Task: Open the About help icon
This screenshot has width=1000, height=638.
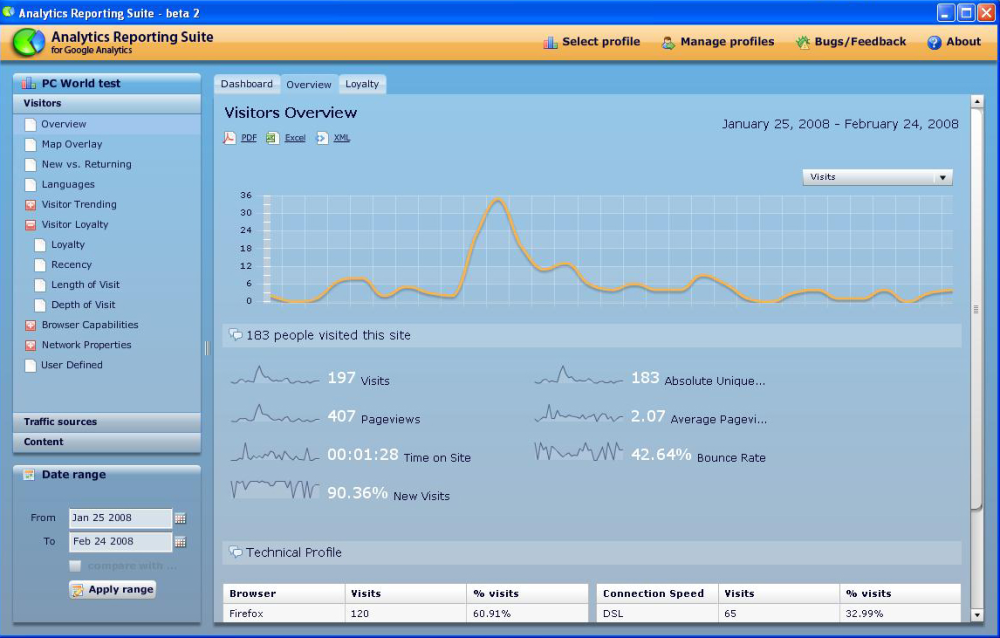Action: [x=934, y=42]
